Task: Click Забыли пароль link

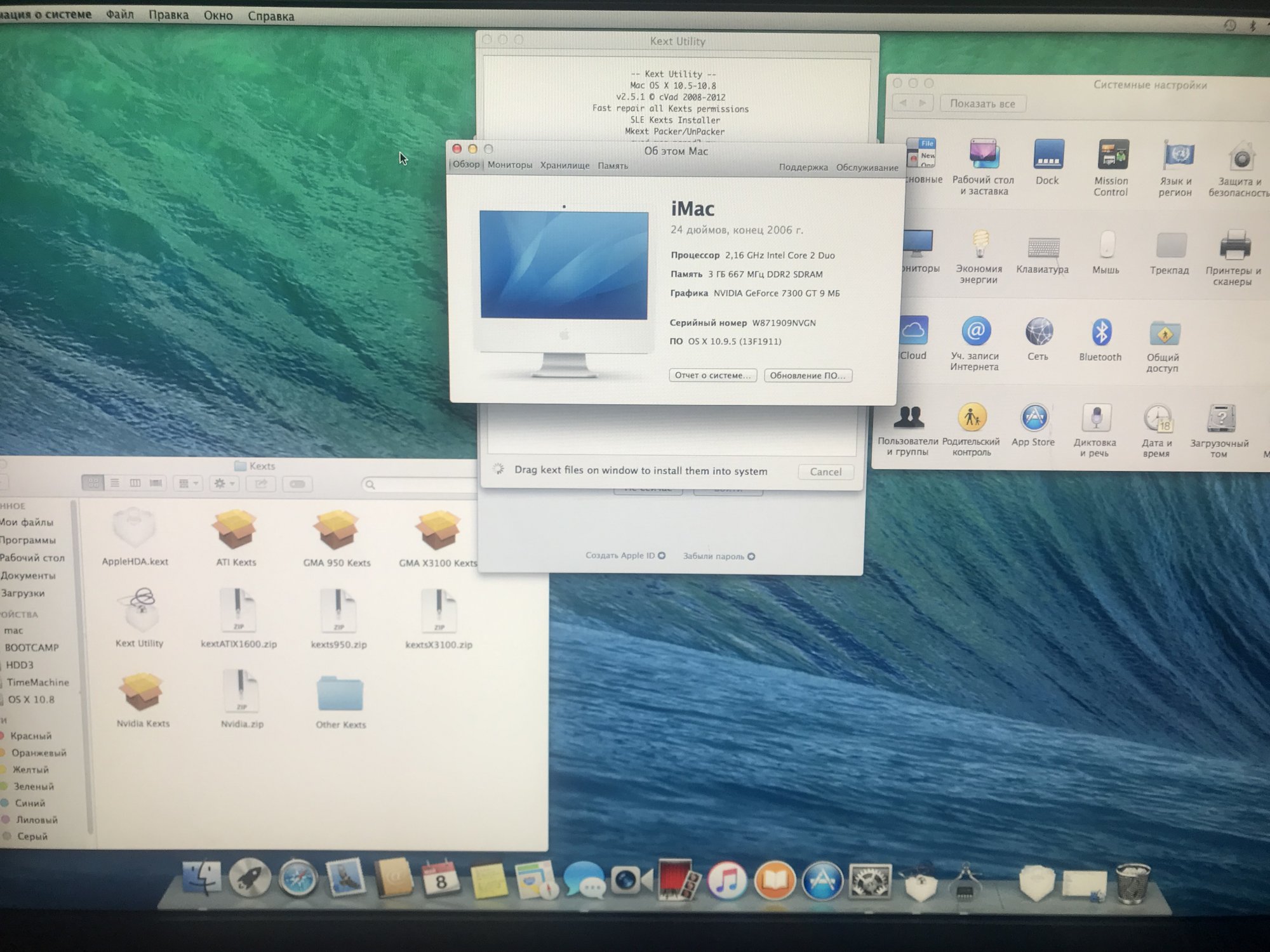Action: click(x=719, y=556)
